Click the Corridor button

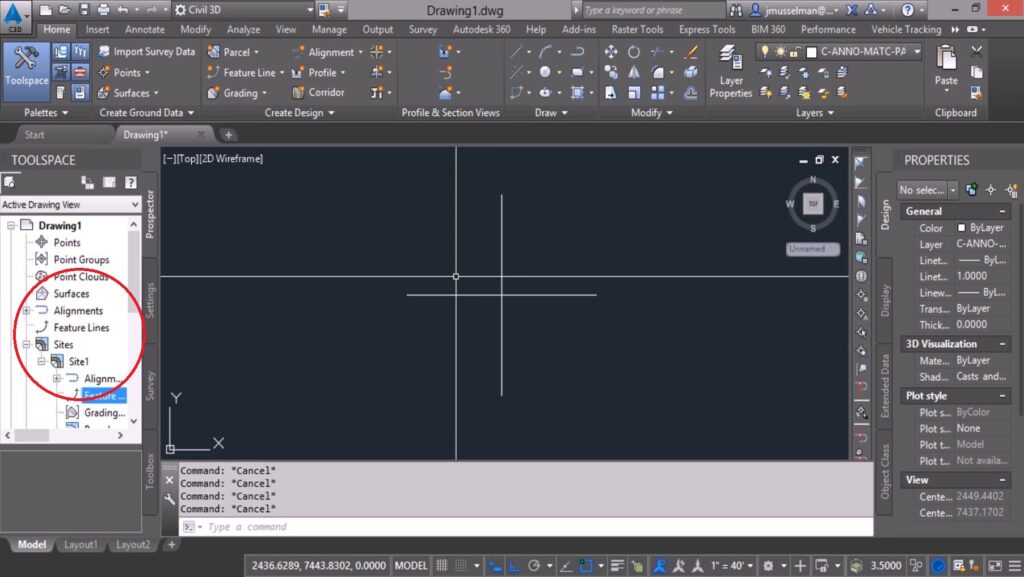point(318,93)
